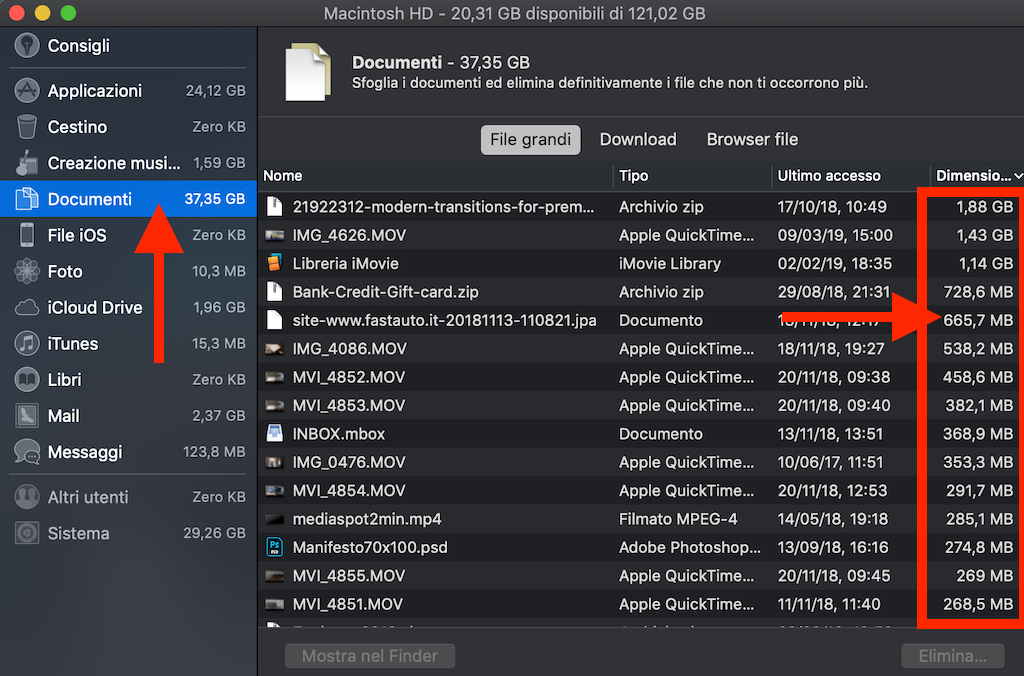Viewport: 1024px width, 676px height.
Task: Toggle Dimensione column sort arrow
Action: coord(1017,176)
